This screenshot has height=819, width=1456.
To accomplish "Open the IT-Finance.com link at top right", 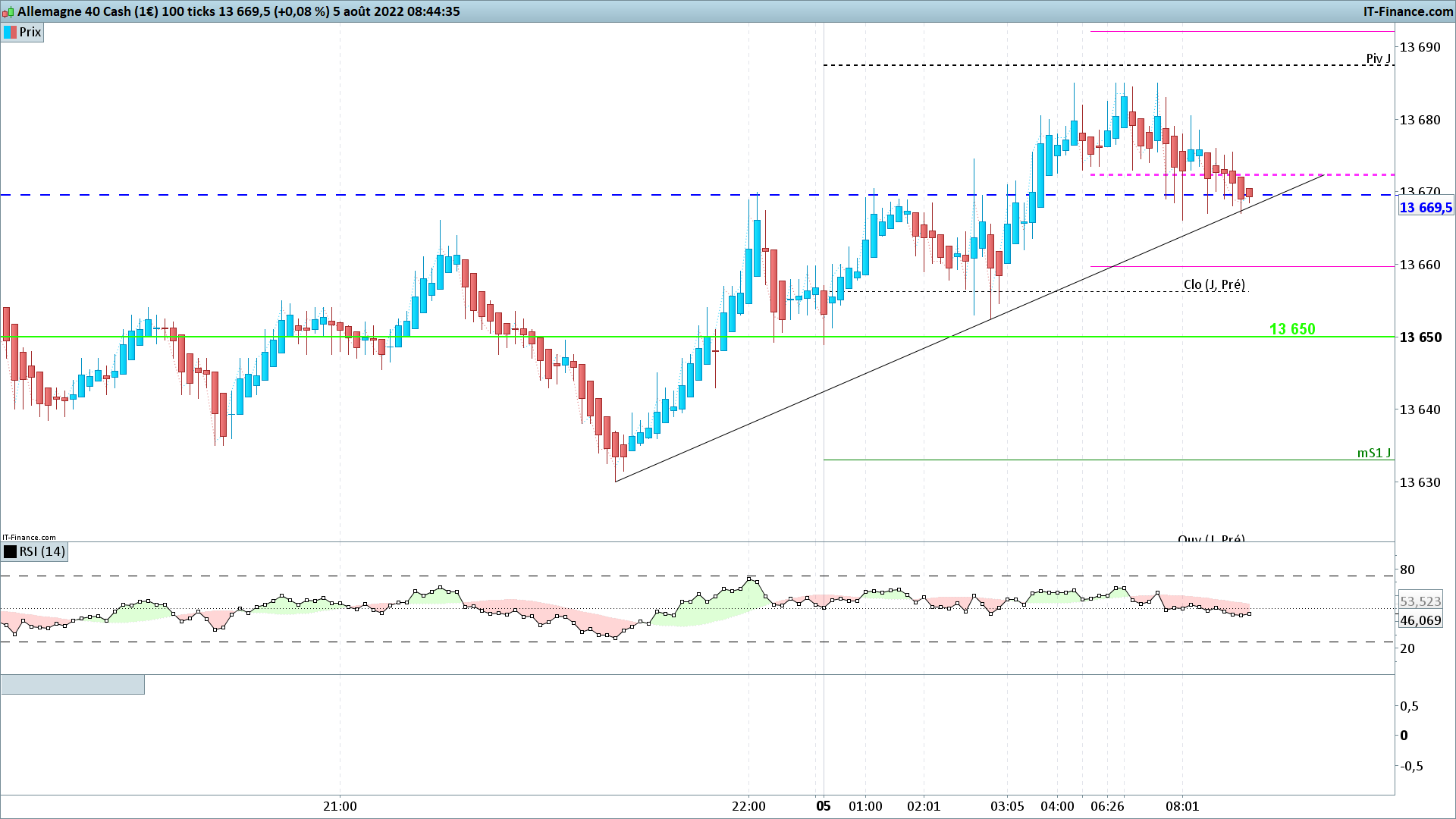I will [1408, 11].
